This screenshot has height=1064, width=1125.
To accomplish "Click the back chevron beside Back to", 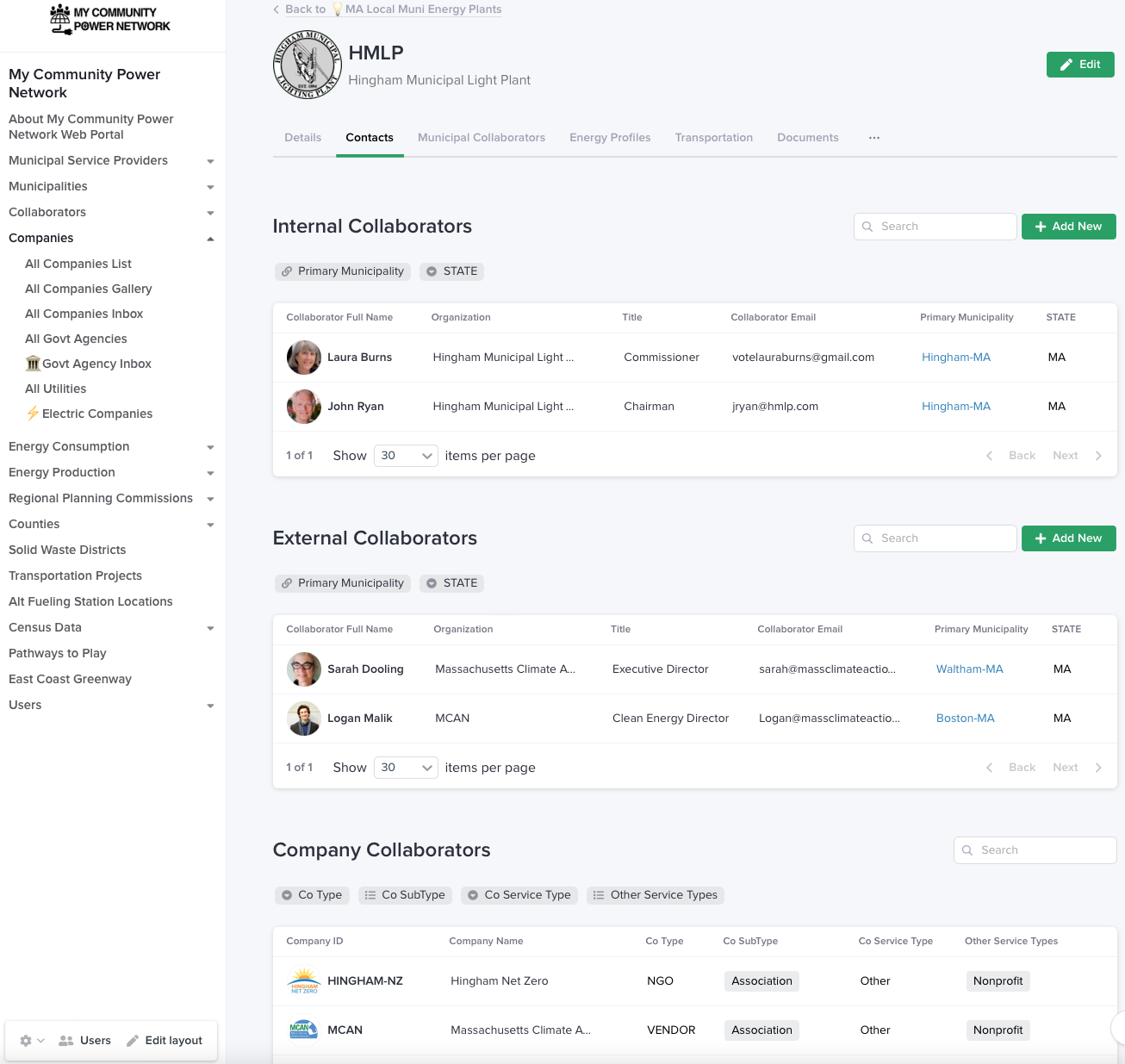I will (x=277, y=9).
